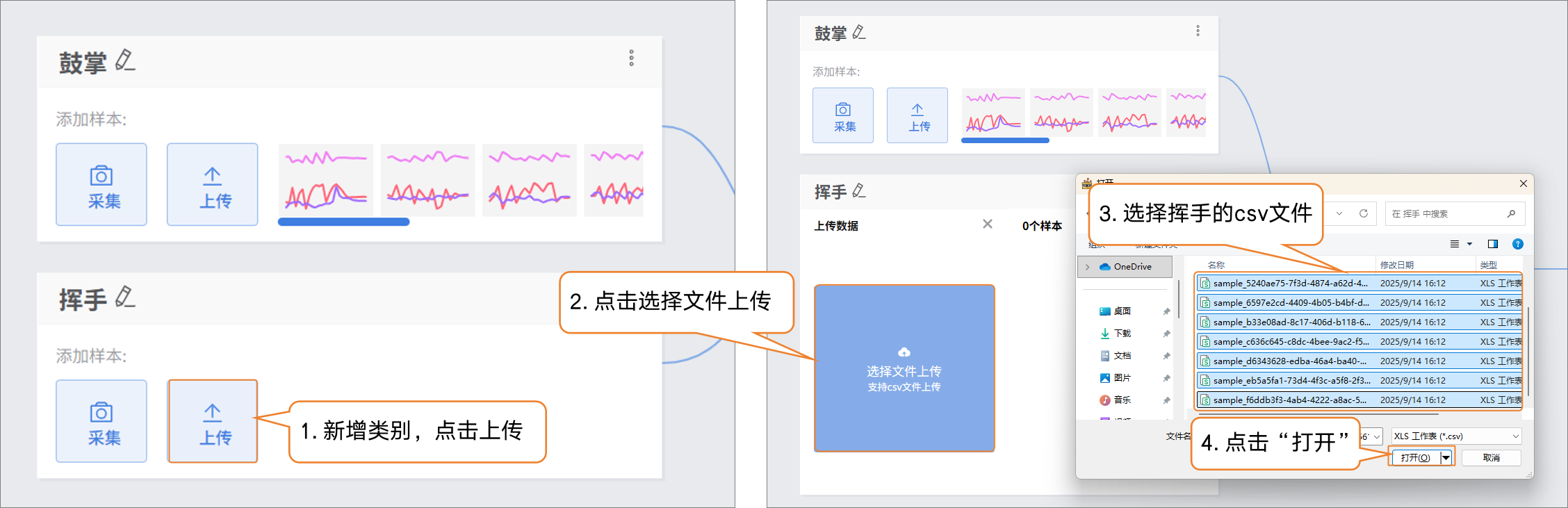Close the 上传数据 upload panel

pos(987,224)
